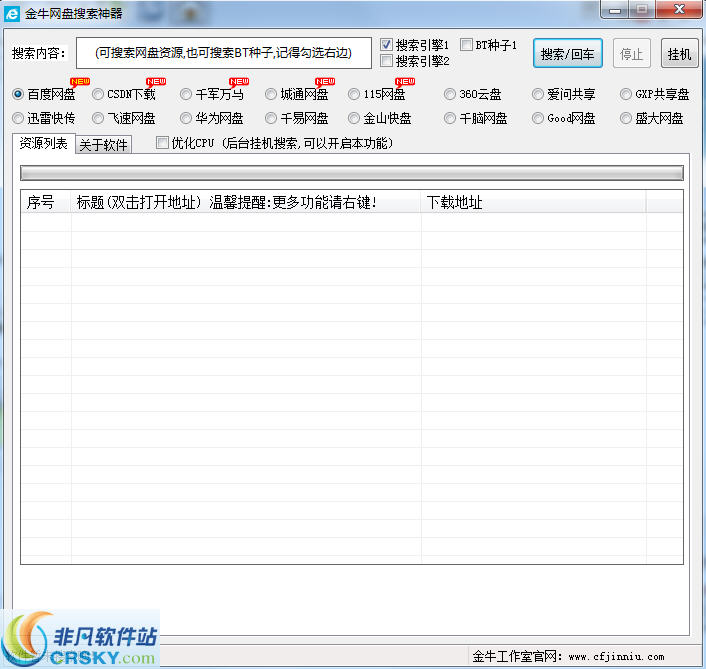The width and height of the screenshot is (706, 669).
Task: Click the 挂机 button
Action: pyautogui.click(x=679, y=54)
